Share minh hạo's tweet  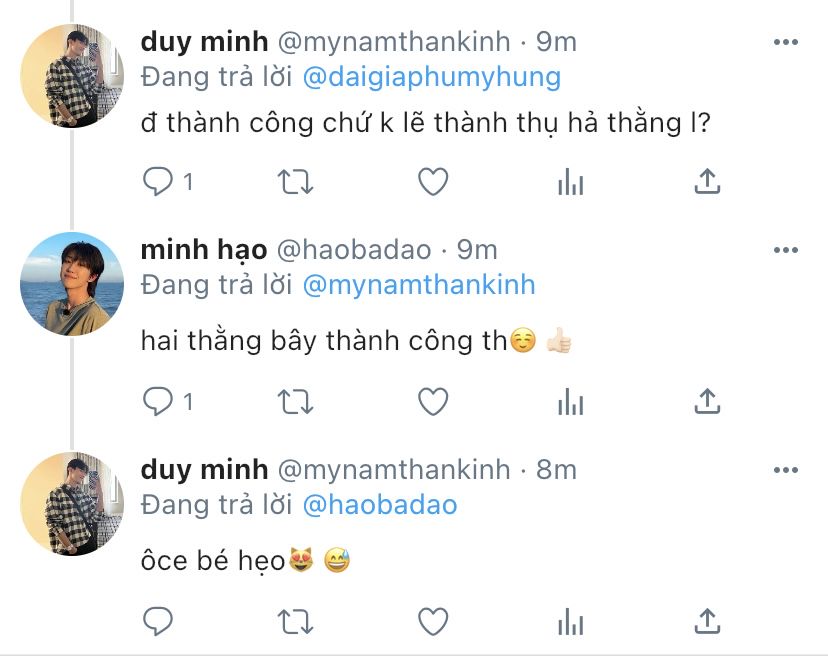(x=707, y=401)
